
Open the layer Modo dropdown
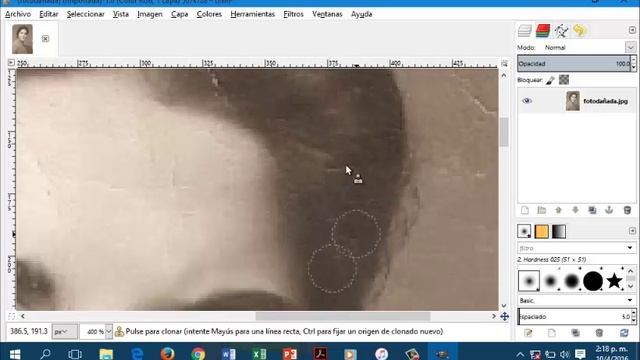pos(630,47)
